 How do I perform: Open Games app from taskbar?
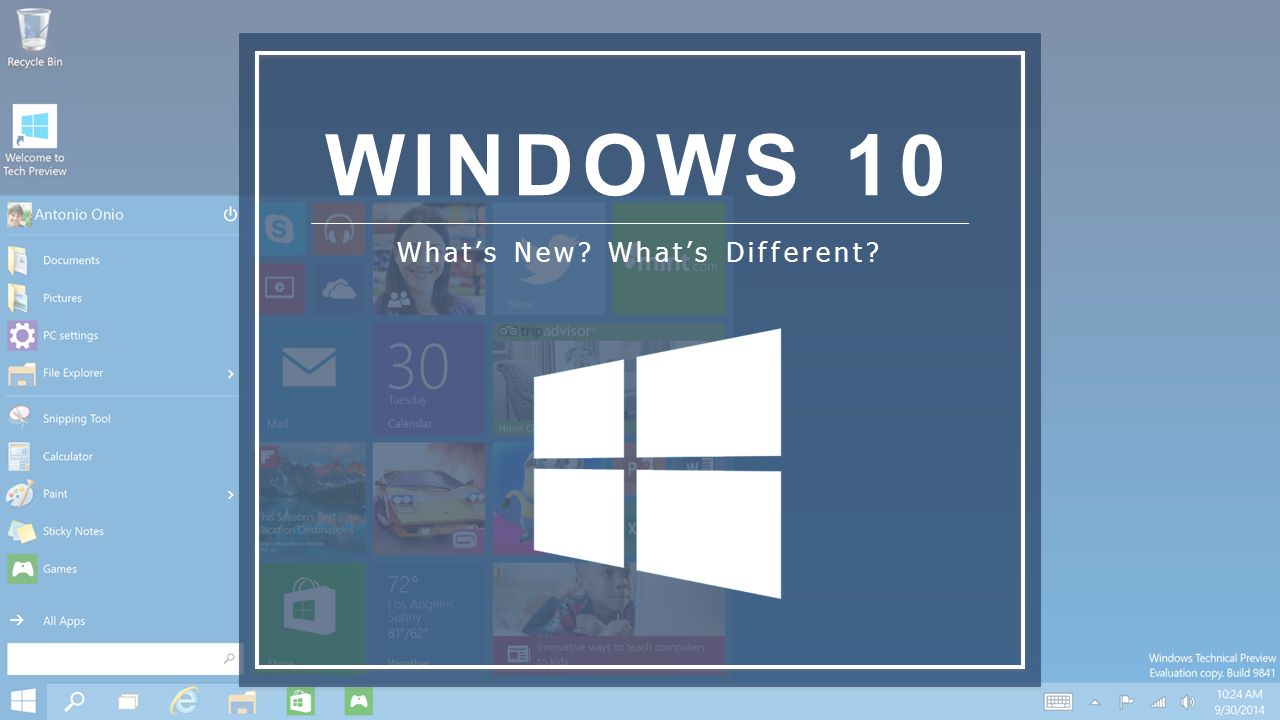click(359, 701)
